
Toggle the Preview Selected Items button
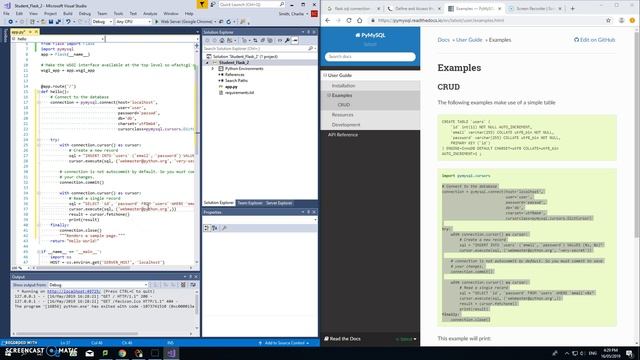(x=295, y=40)
